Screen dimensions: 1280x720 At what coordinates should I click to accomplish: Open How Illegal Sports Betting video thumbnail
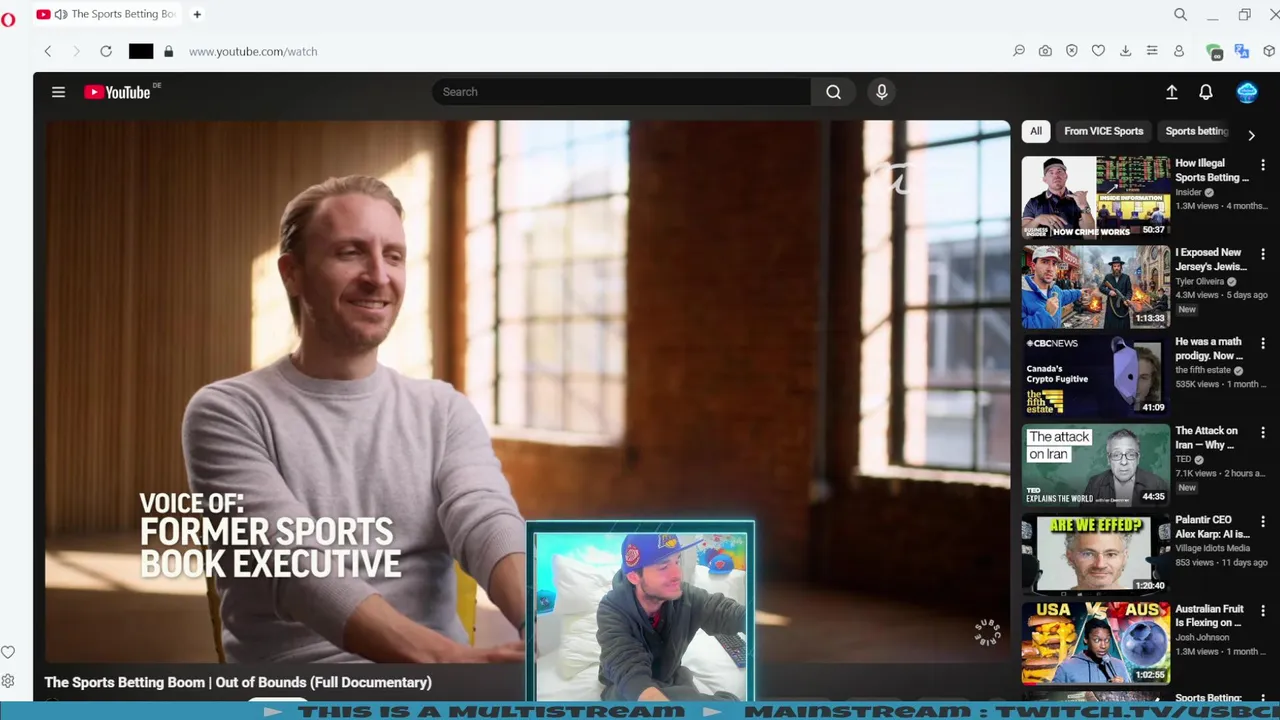(1096, 197)
